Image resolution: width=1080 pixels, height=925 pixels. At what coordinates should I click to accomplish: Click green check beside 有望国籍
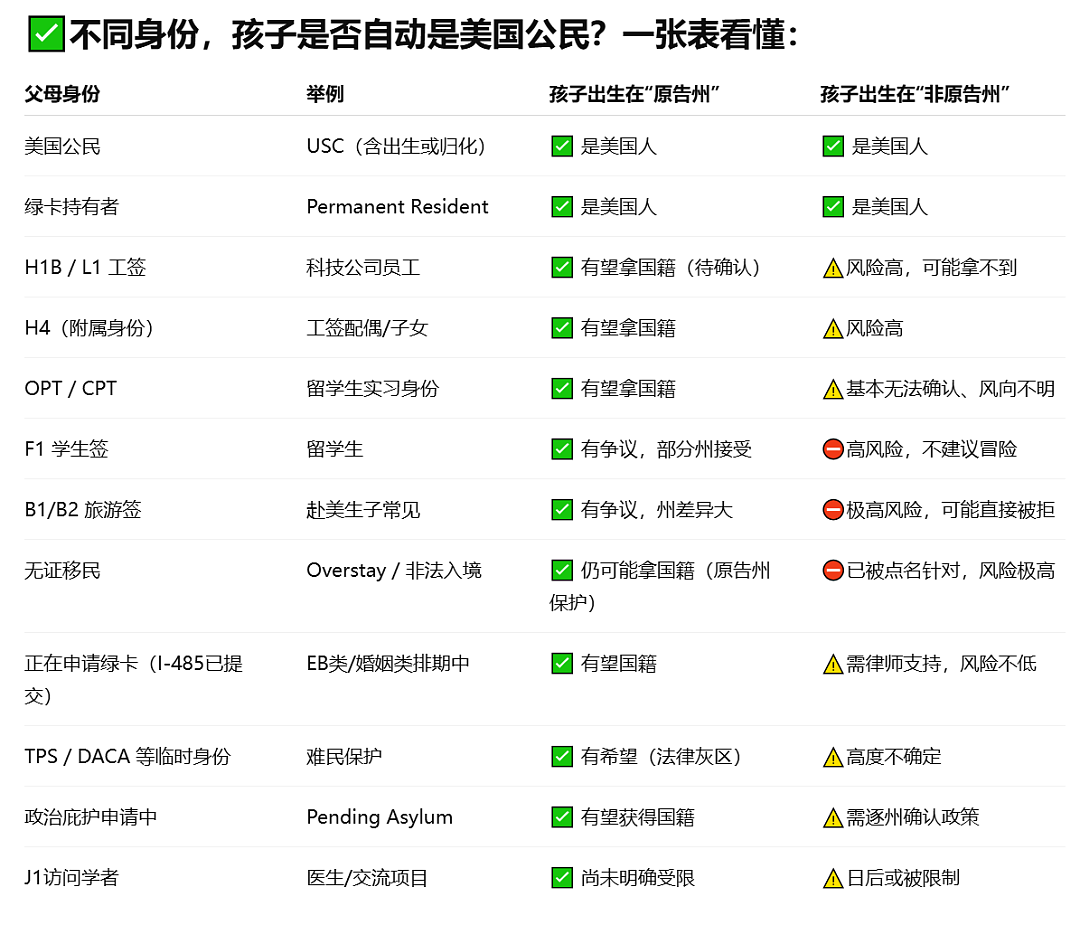pyautogui.click(x=562, y=663)
